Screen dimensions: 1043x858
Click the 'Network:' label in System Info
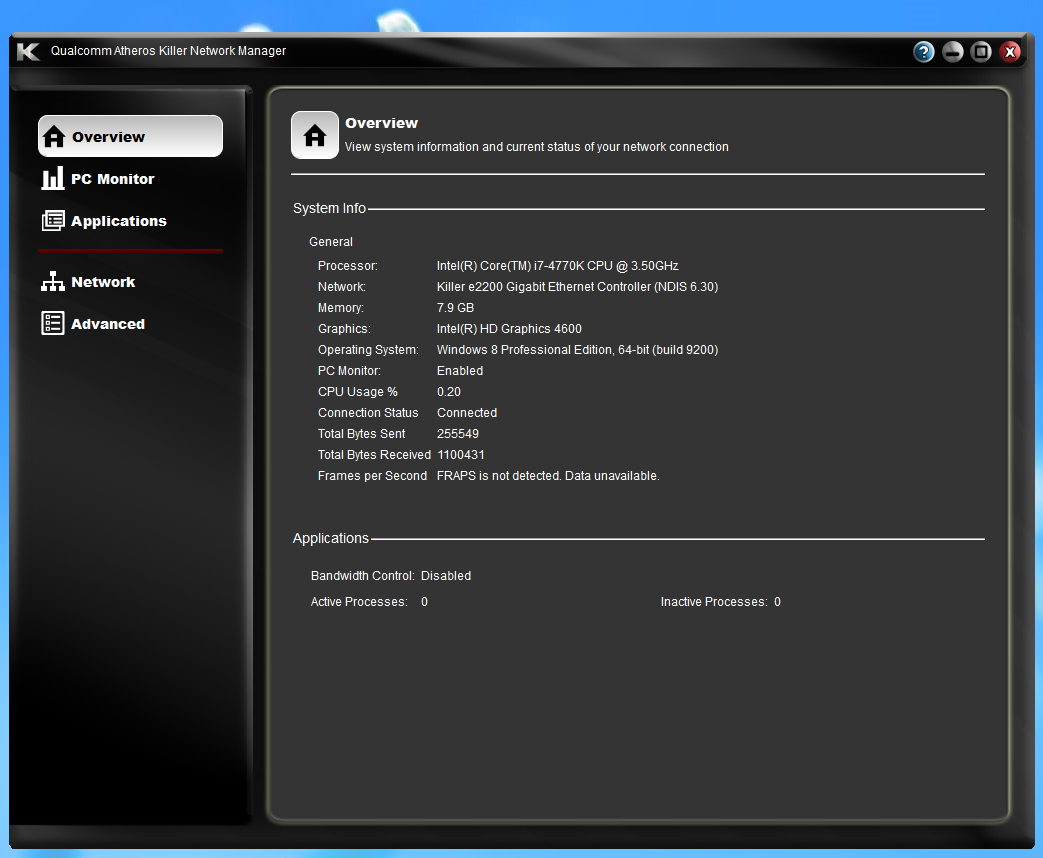click(341, 287)
